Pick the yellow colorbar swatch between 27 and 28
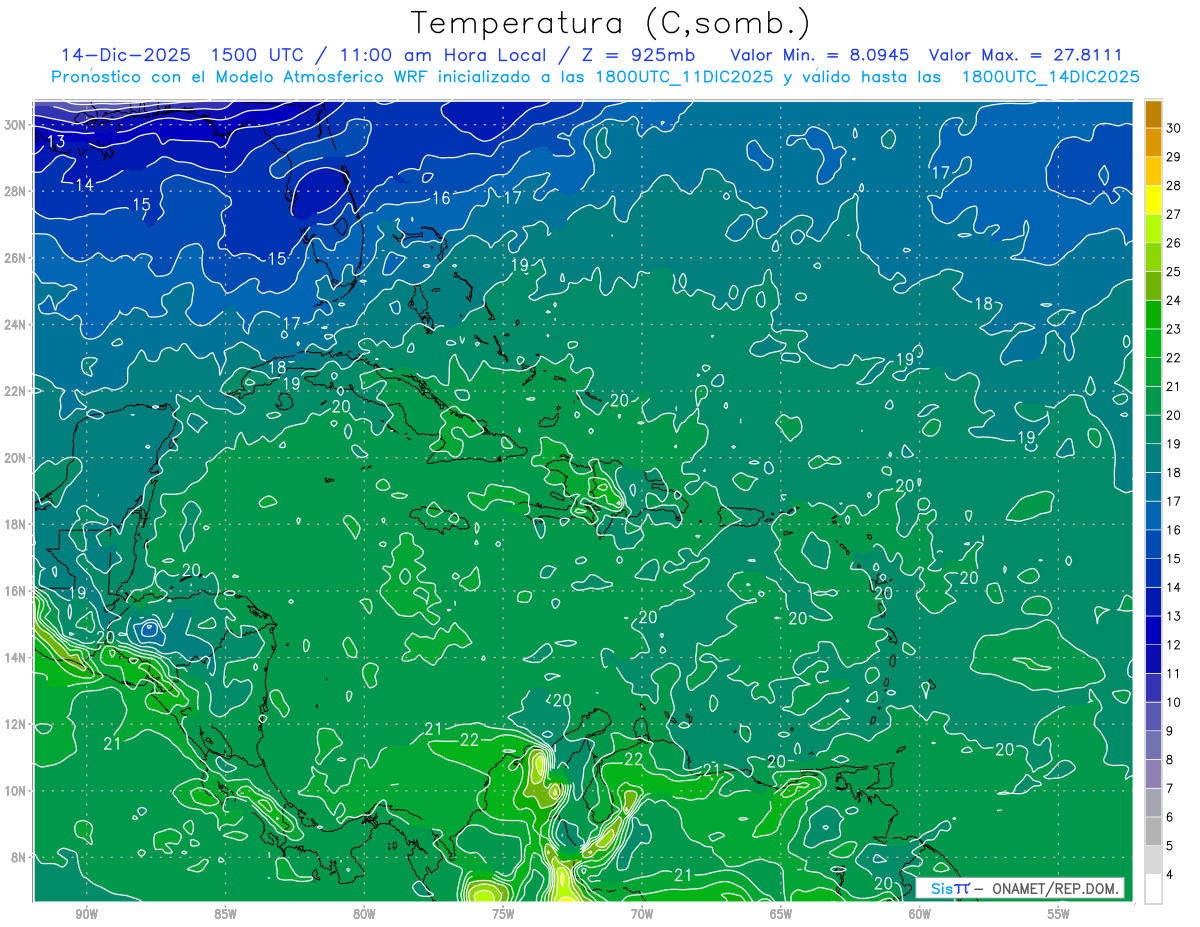Viewport: 1200px width, 927px height. [x=1153, y=200]
